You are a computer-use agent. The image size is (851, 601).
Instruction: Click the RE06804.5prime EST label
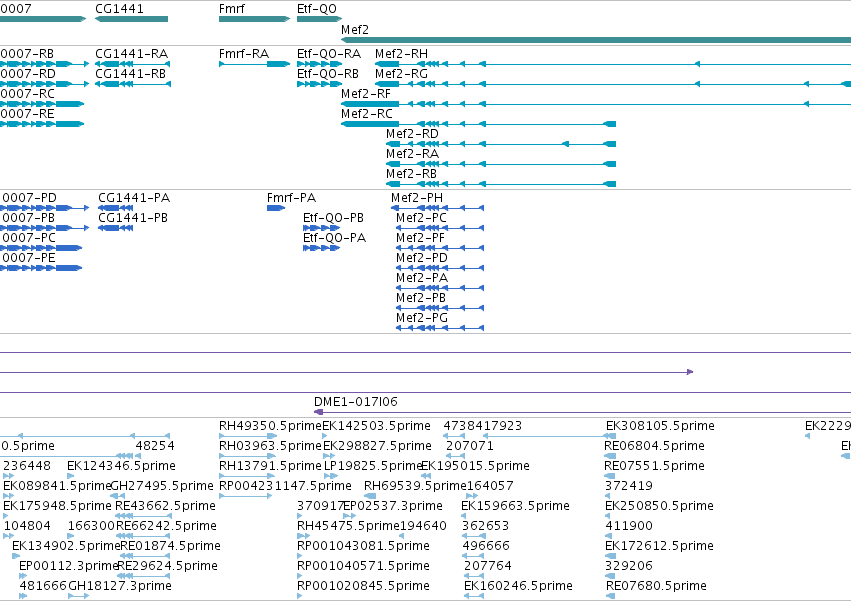click(x=655, y=446)
